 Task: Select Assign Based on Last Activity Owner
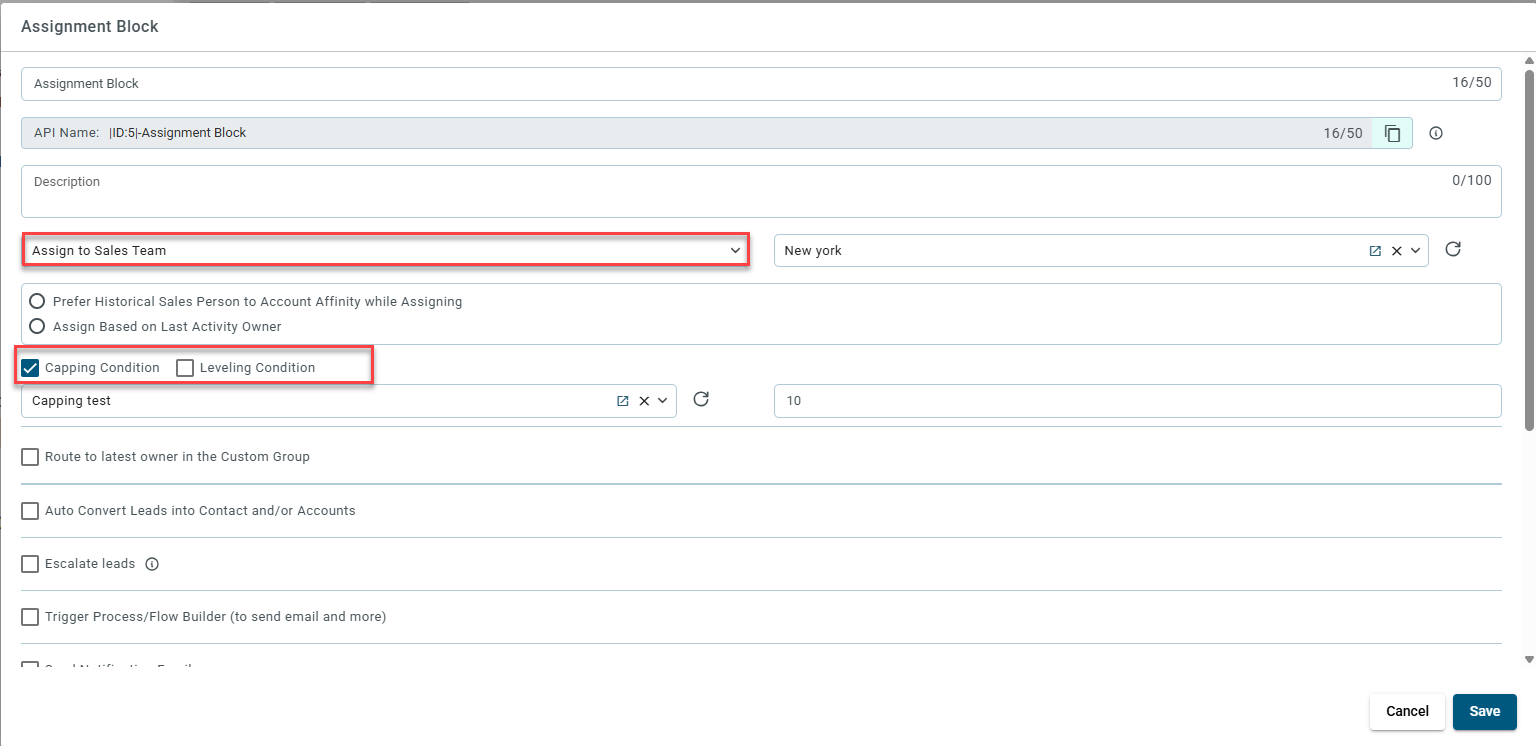pyautogui.click(x=37, y=326)
